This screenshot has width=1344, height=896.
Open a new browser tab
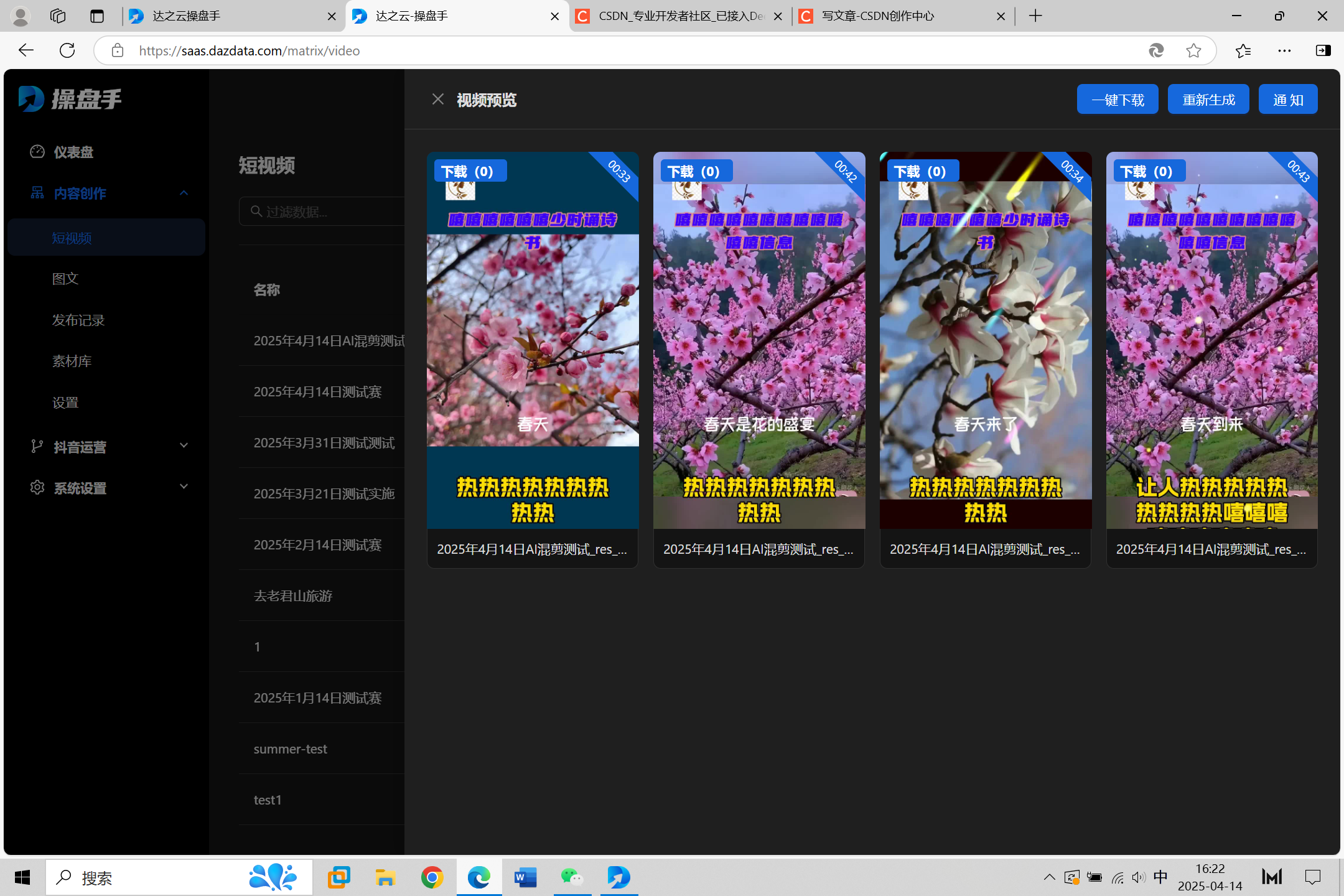[1035, 16]
